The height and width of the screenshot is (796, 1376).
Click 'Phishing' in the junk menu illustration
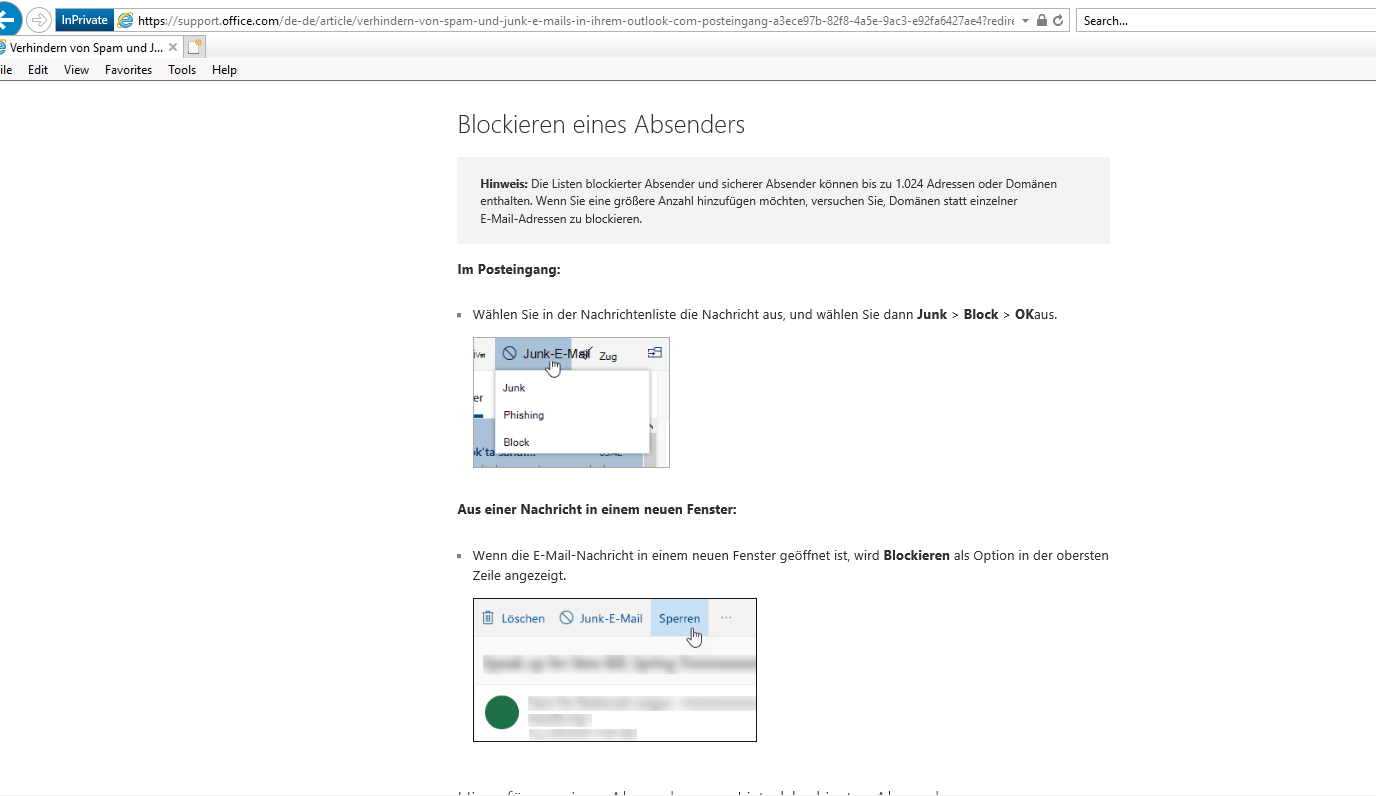(524, 415)
